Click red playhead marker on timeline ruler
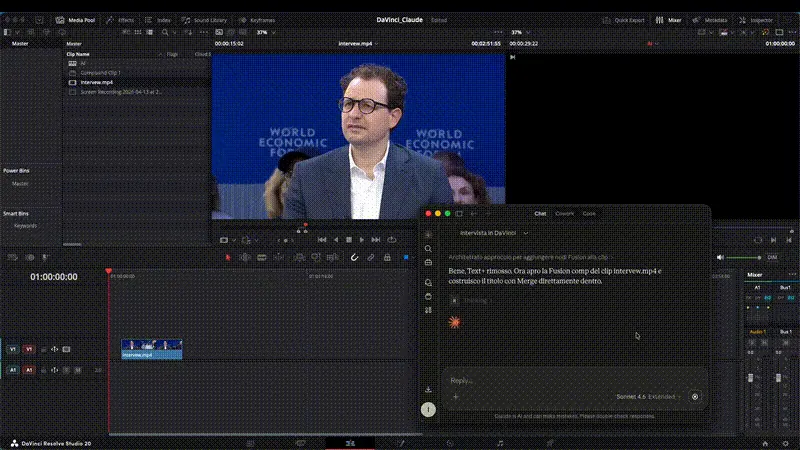 (x=108, y=271)
